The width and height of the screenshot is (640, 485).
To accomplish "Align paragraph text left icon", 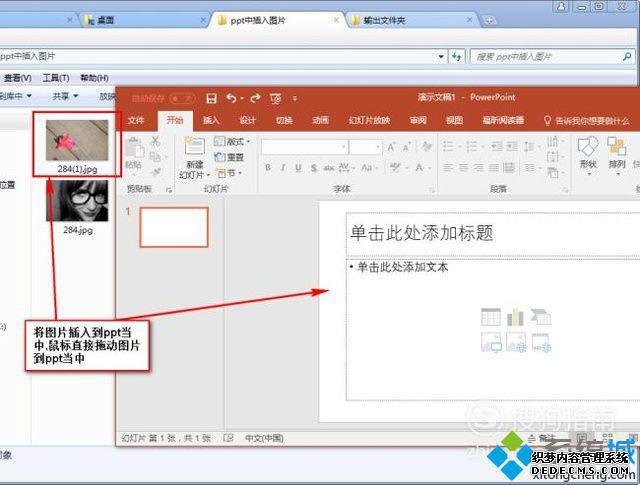I will click(448, 167).
